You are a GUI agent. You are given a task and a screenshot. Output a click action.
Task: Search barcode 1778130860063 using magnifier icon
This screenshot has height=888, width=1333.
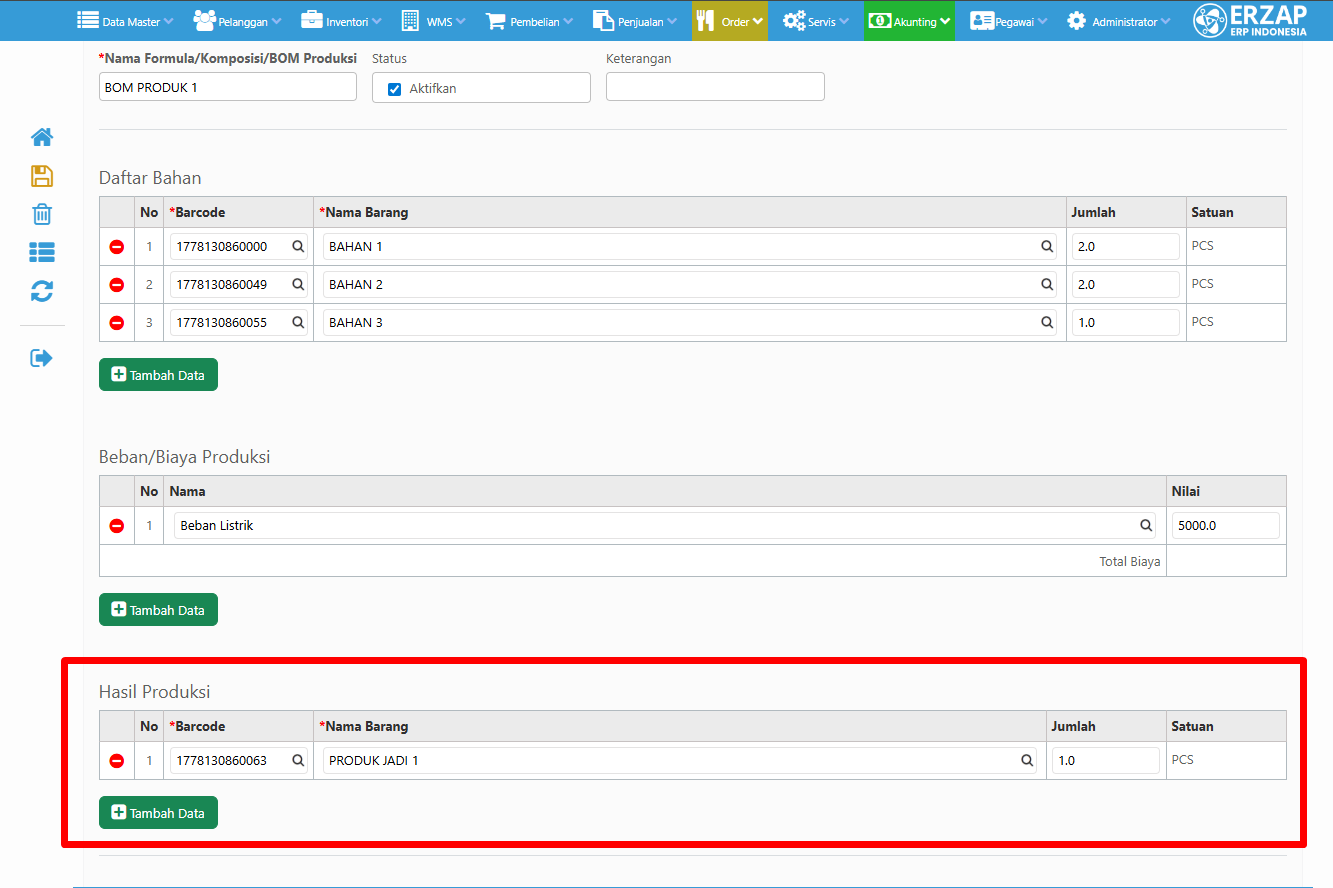coord(298,760)
